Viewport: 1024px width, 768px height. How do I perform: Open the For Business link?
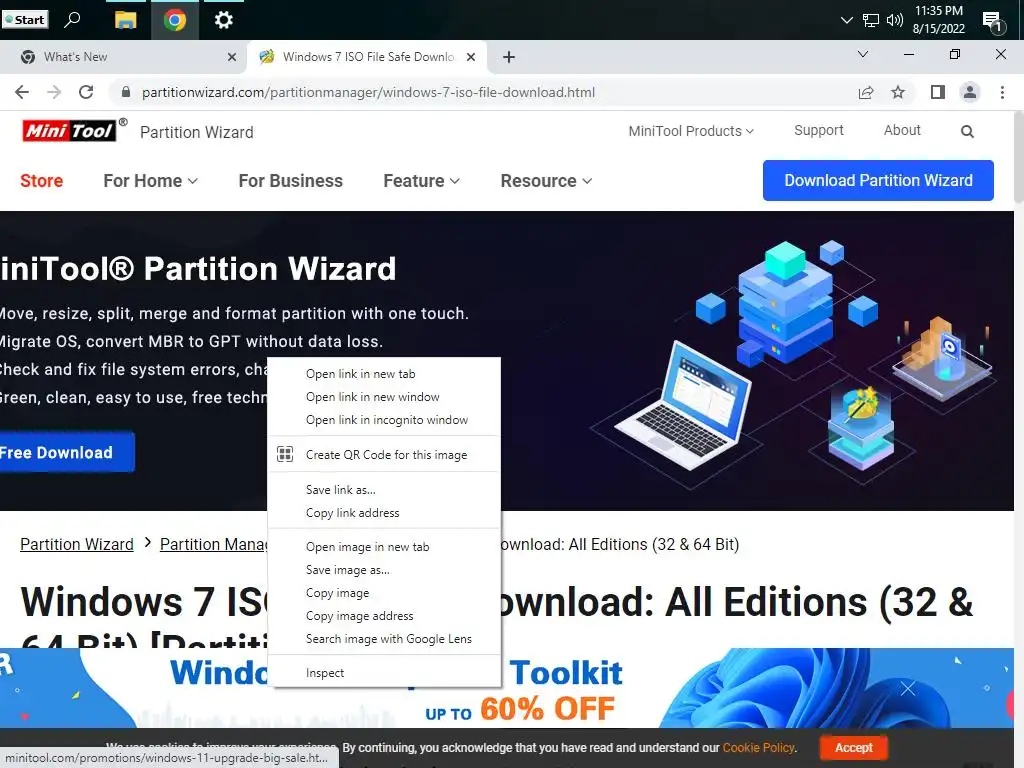click(x=291, y=181)
